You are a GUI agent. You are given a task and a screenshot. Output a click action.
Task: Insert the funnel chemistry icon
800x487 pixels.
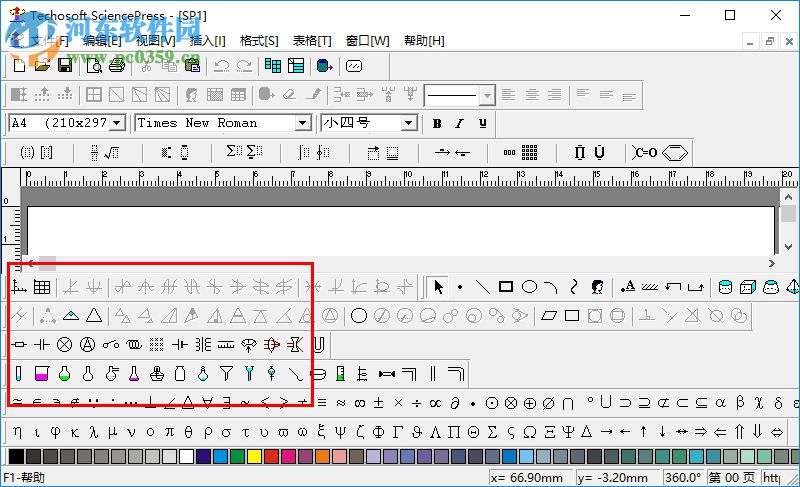[226, 374]
